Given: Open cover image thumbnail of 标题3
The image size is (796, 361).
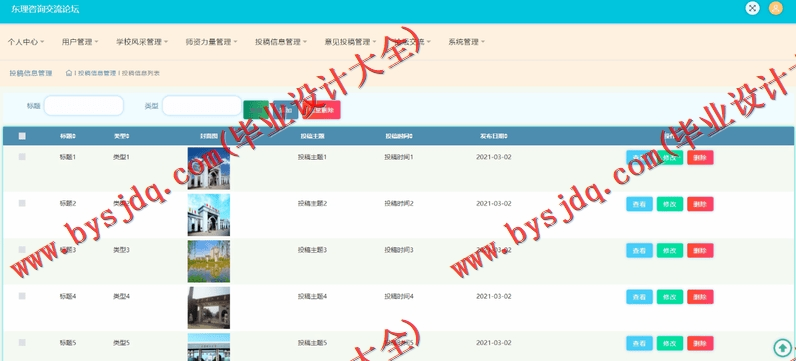Looking at the screenshot, I should [x=209, y=261].
